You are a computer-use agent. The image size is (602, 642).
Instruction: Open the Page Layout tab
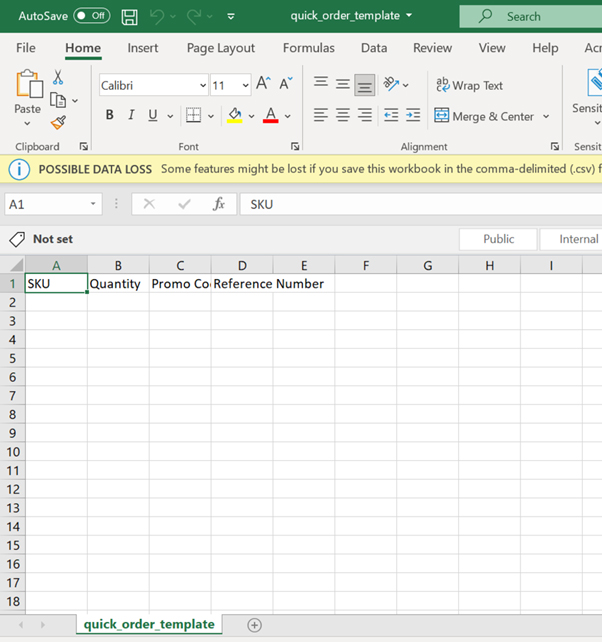pyautogui.click(x=221, y=48)
